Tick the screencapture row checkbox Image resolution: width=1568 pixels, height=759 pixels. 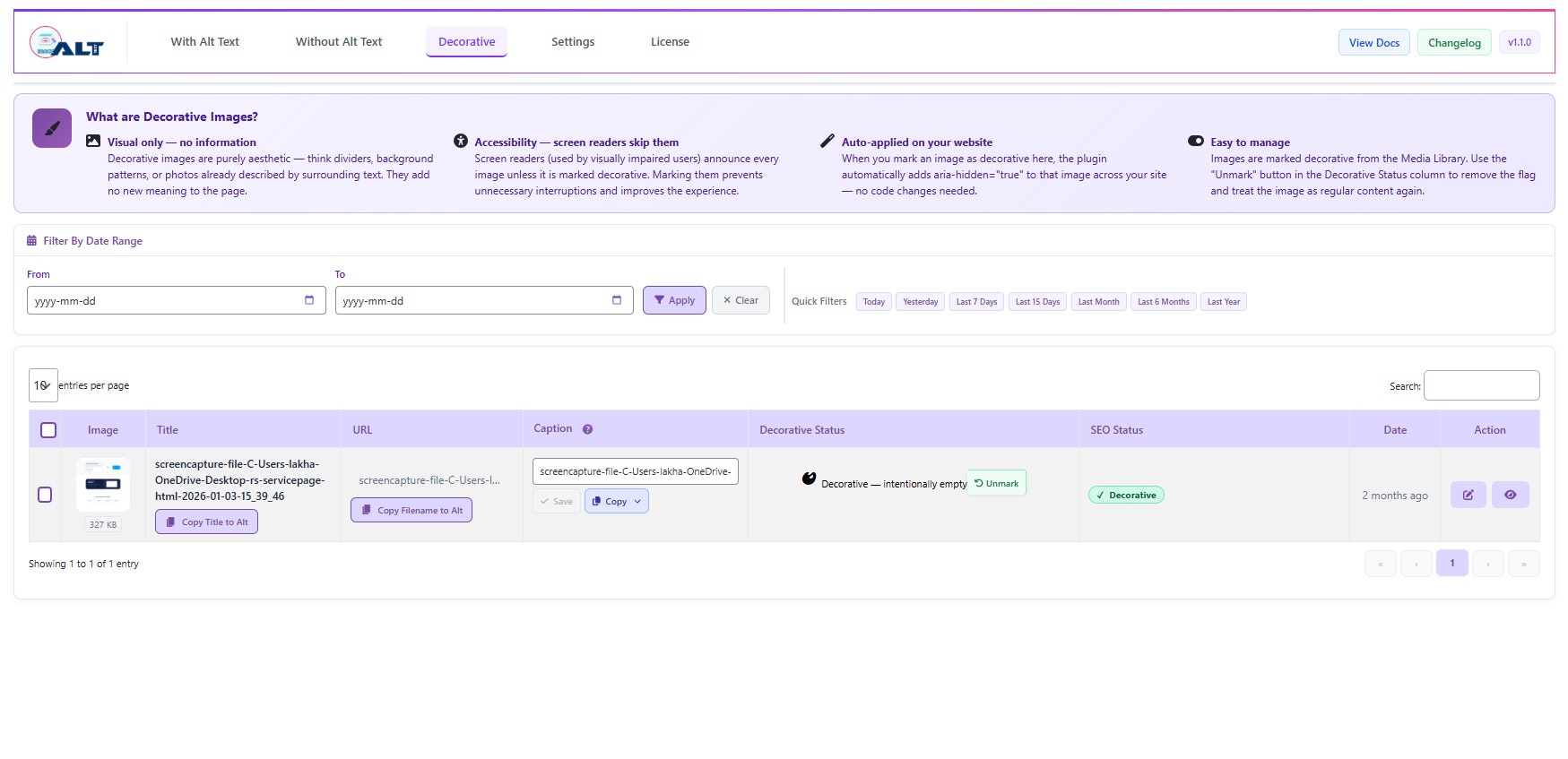point(45,495)
